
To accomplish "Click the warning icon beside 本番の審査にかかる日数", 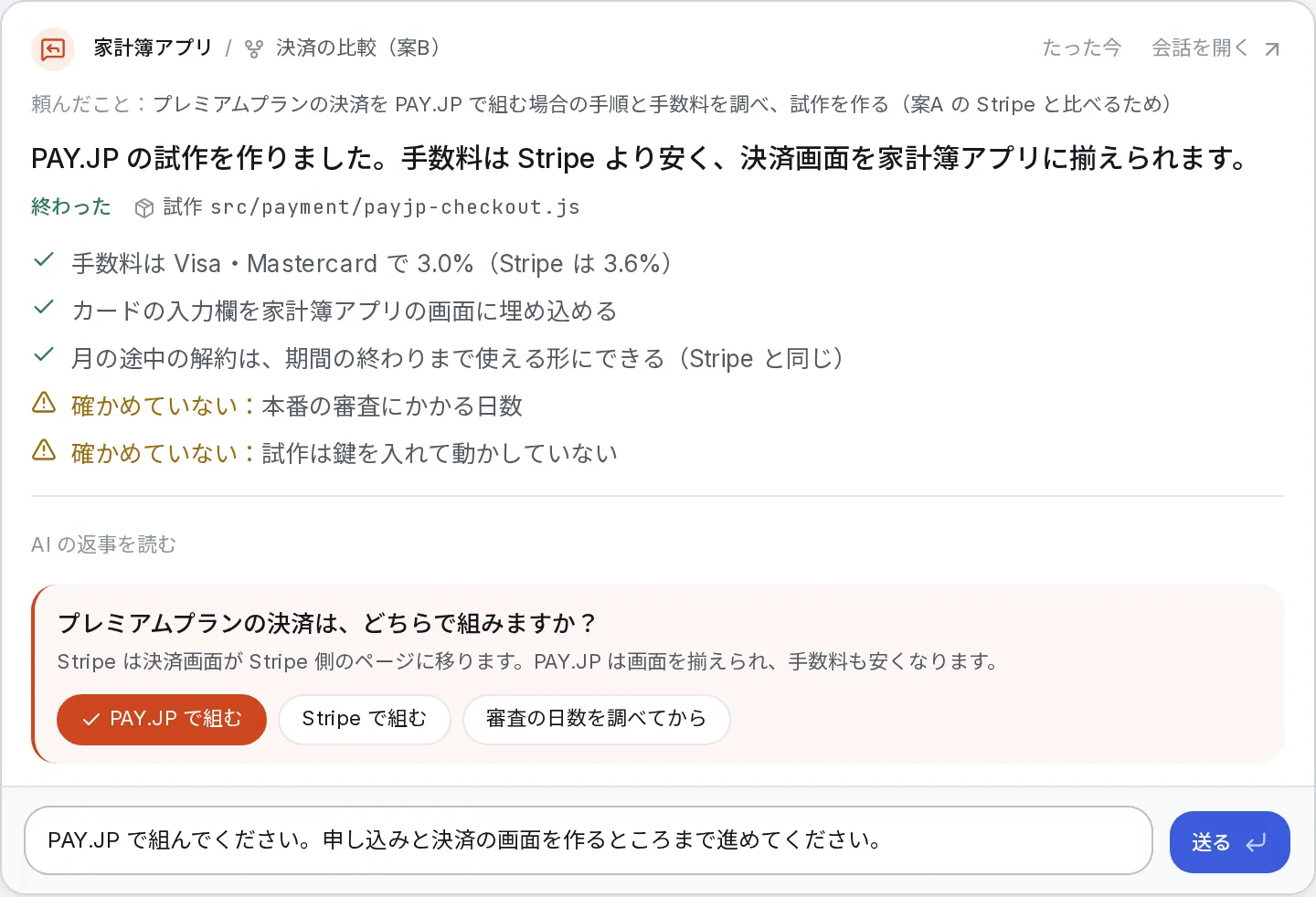I will pos(44,403).
